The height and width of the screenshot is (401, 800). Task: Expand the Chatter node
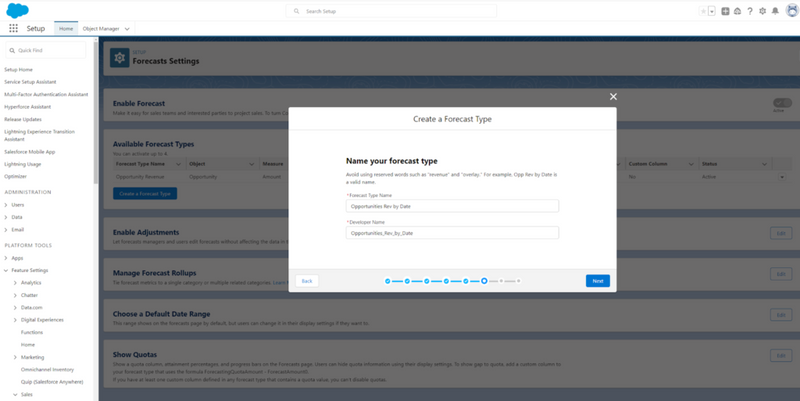15,295
